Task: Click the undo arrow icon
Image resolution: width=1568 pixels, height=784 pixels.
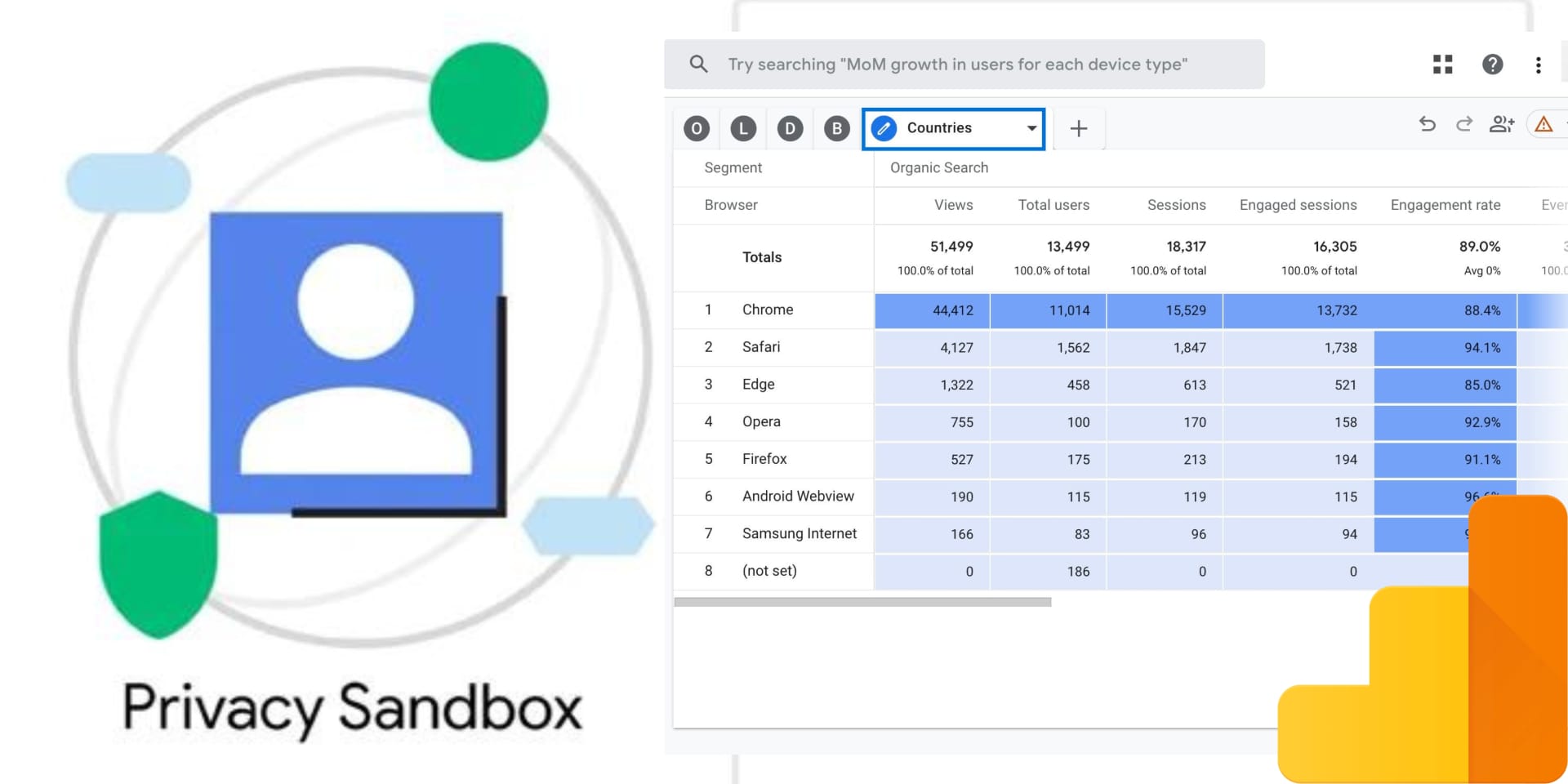Action: point(1427,124)
